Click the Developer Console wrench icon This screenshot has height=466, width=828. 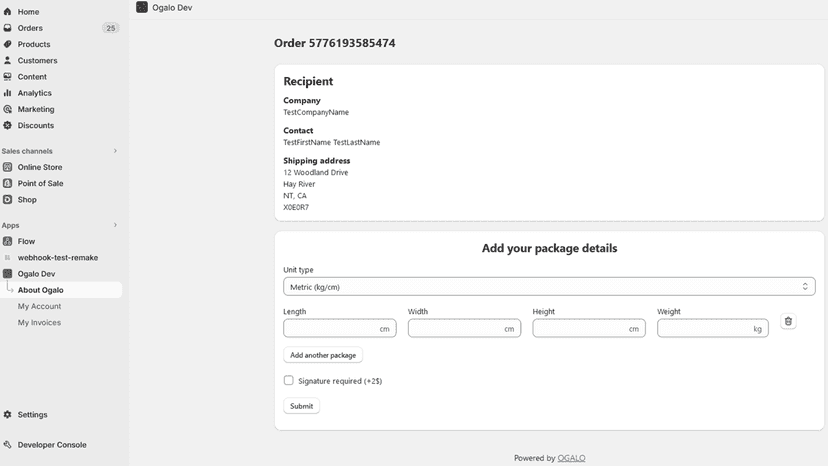pos(7,445)
